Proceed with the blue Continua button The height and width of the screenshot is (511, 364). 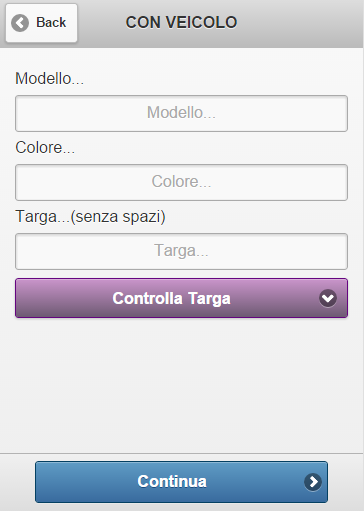coord(181,482)
